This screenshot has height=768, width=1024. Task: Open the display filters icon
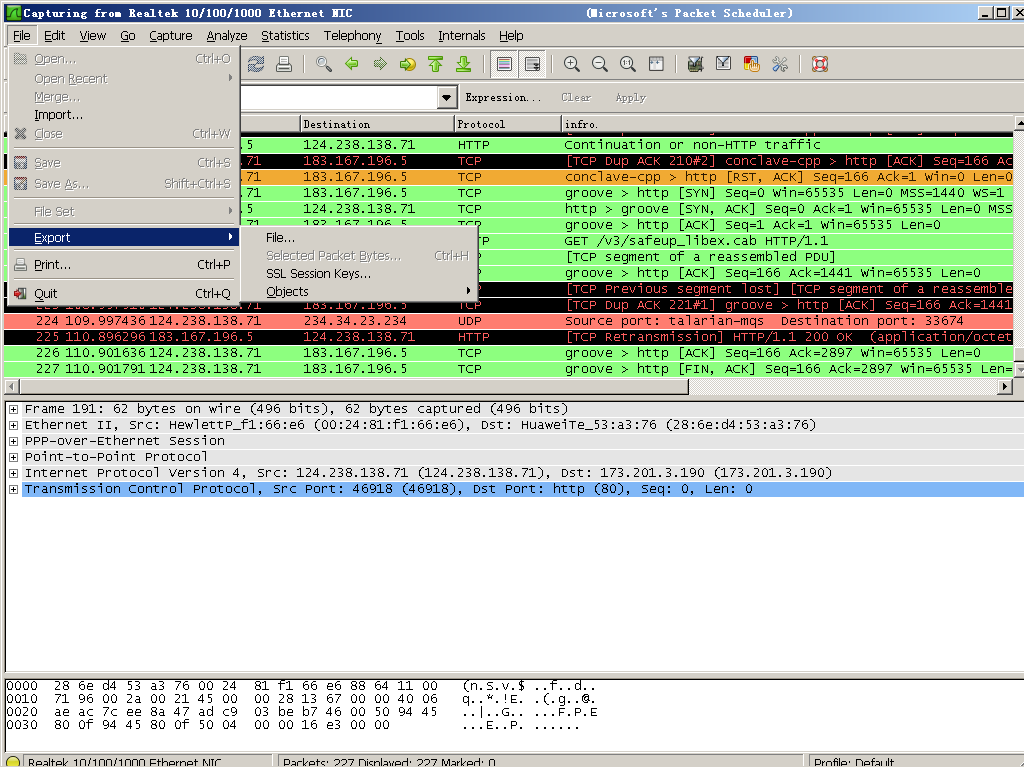click(724, 64)
